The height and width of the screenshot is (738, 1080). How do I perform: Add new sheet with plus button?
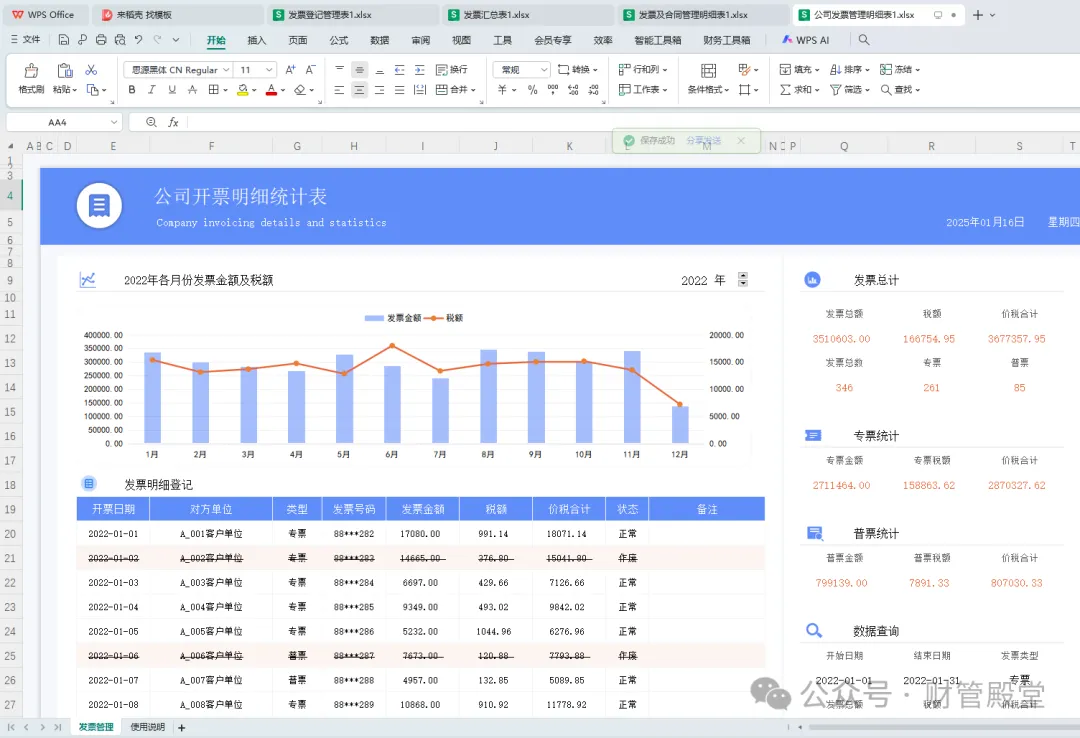[x=182, y=728]
